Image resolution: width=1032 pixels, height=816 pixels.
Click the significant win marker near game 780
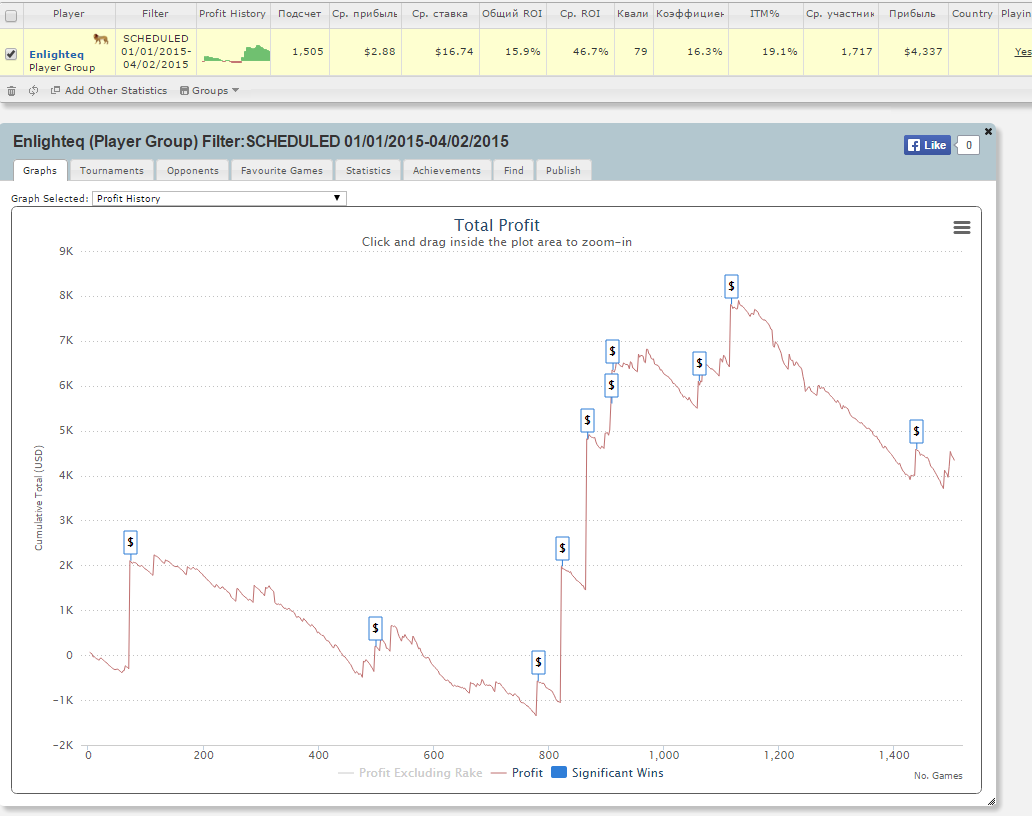click(538, 662)
